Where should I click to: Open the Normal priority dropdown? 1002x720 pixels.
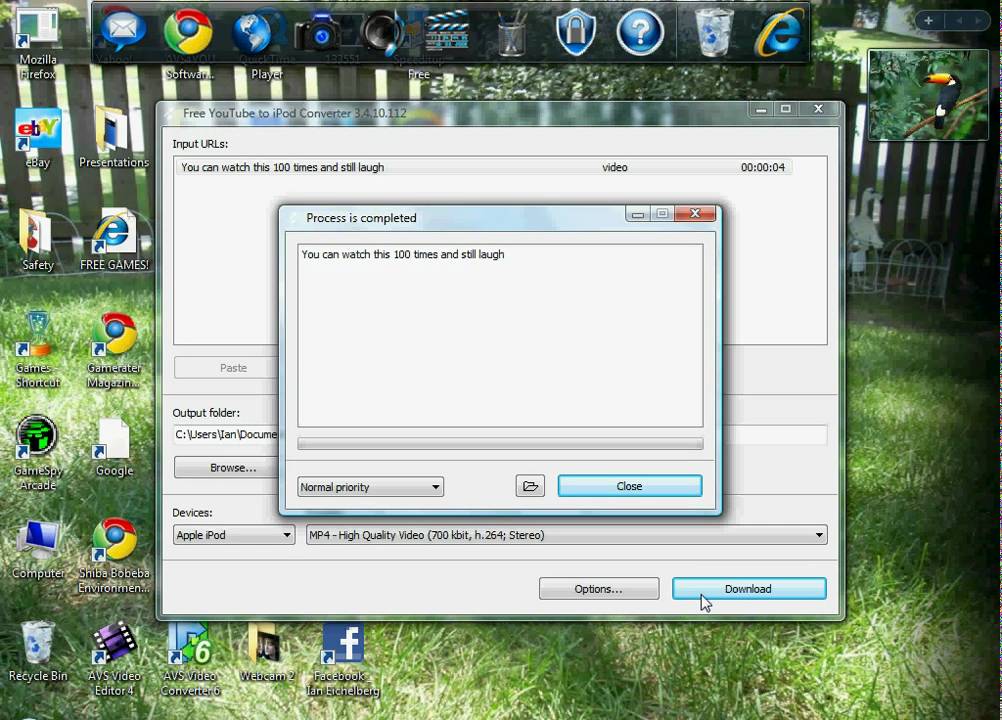371,487
